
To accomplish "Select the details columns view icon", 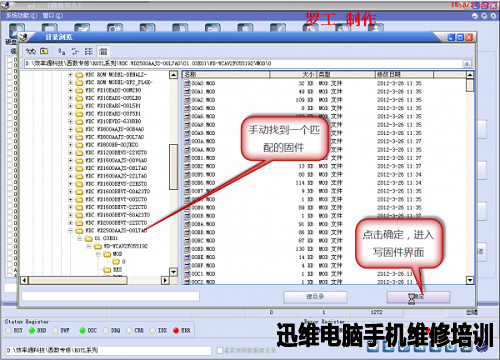I will 103,51.
